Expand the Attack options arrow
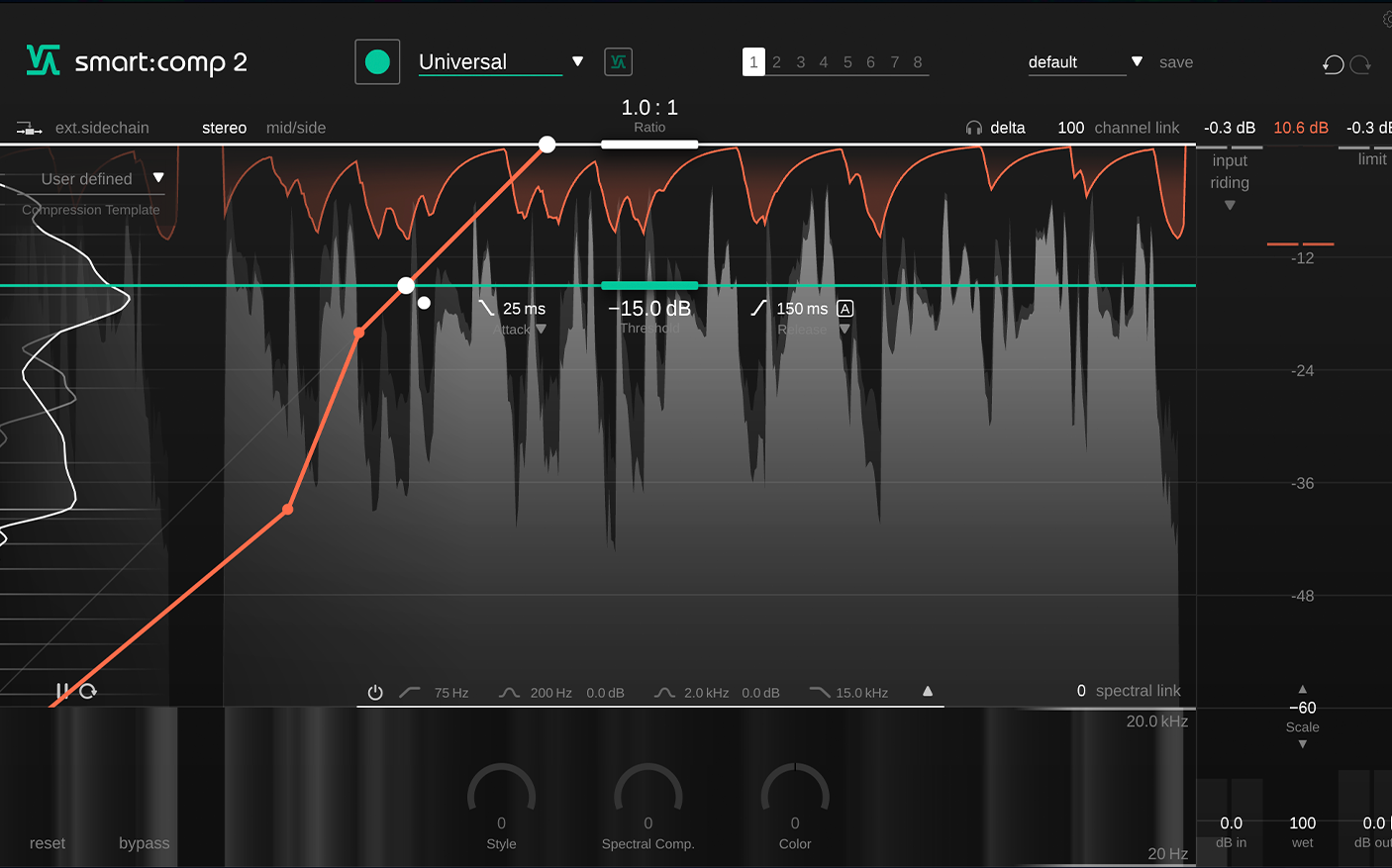 tap(541, 329)
